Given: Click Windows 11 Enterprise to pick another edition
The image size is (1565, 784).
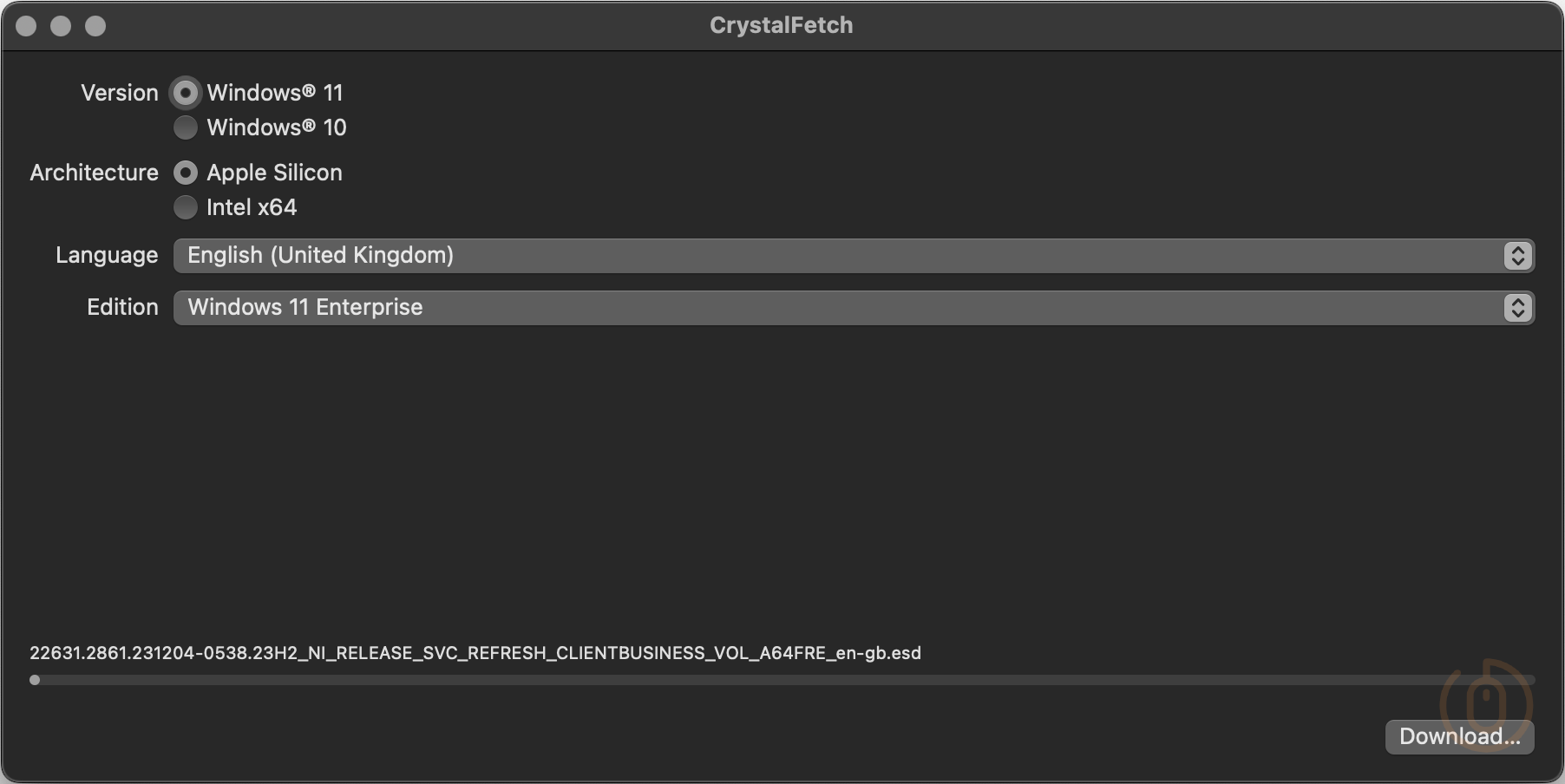Looking at the screenshot, I should 304,307.
